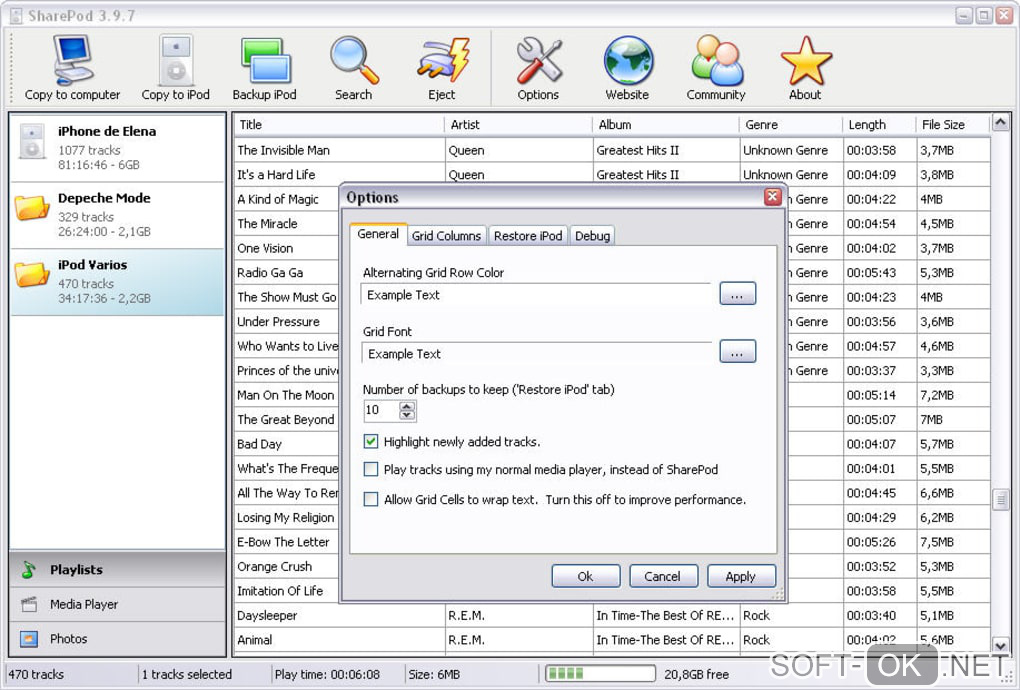This screenshot has width=1020, height=690.
Task: Open the Website globe icon
Action: [627, 61]
